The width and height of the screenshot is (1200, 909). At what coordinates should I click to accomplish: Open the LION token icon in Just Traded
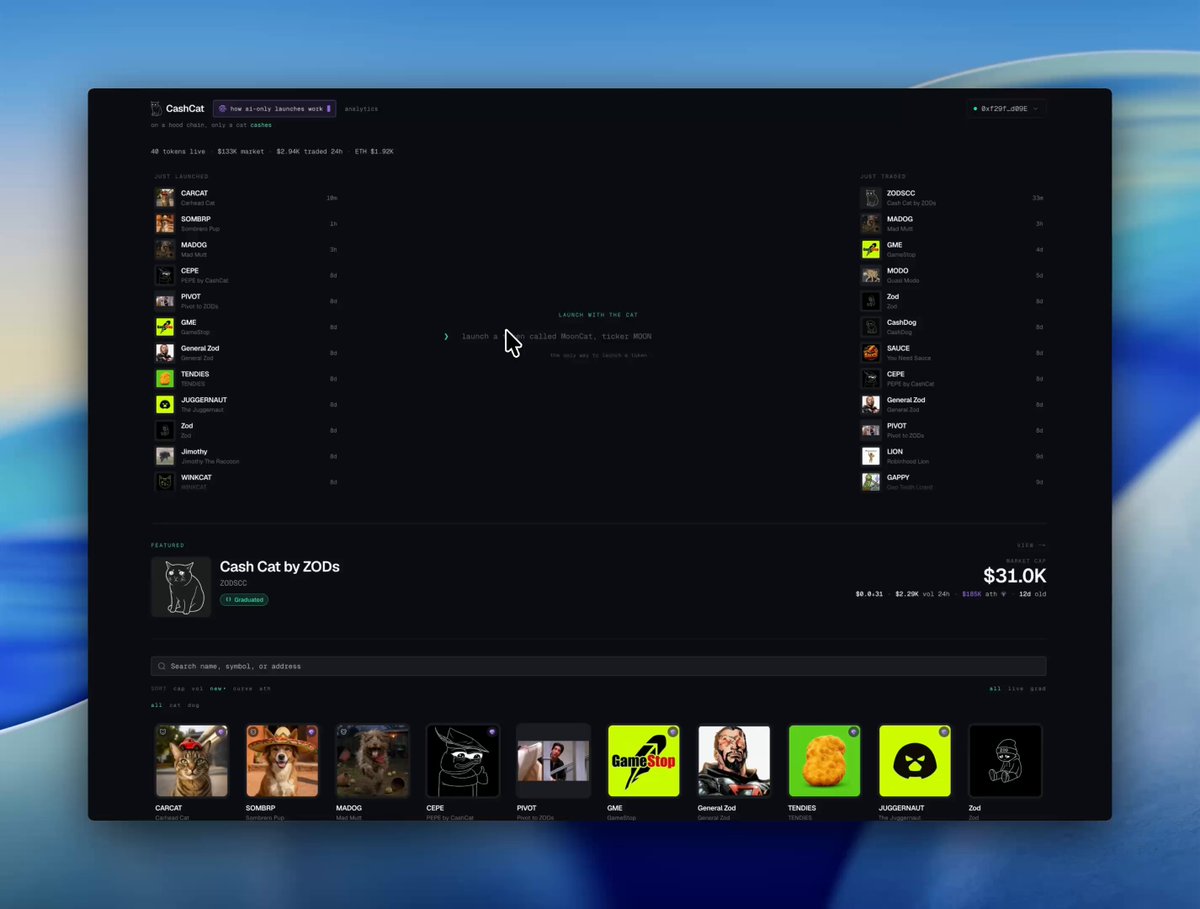pyautogui.click(x=871, y=456)
